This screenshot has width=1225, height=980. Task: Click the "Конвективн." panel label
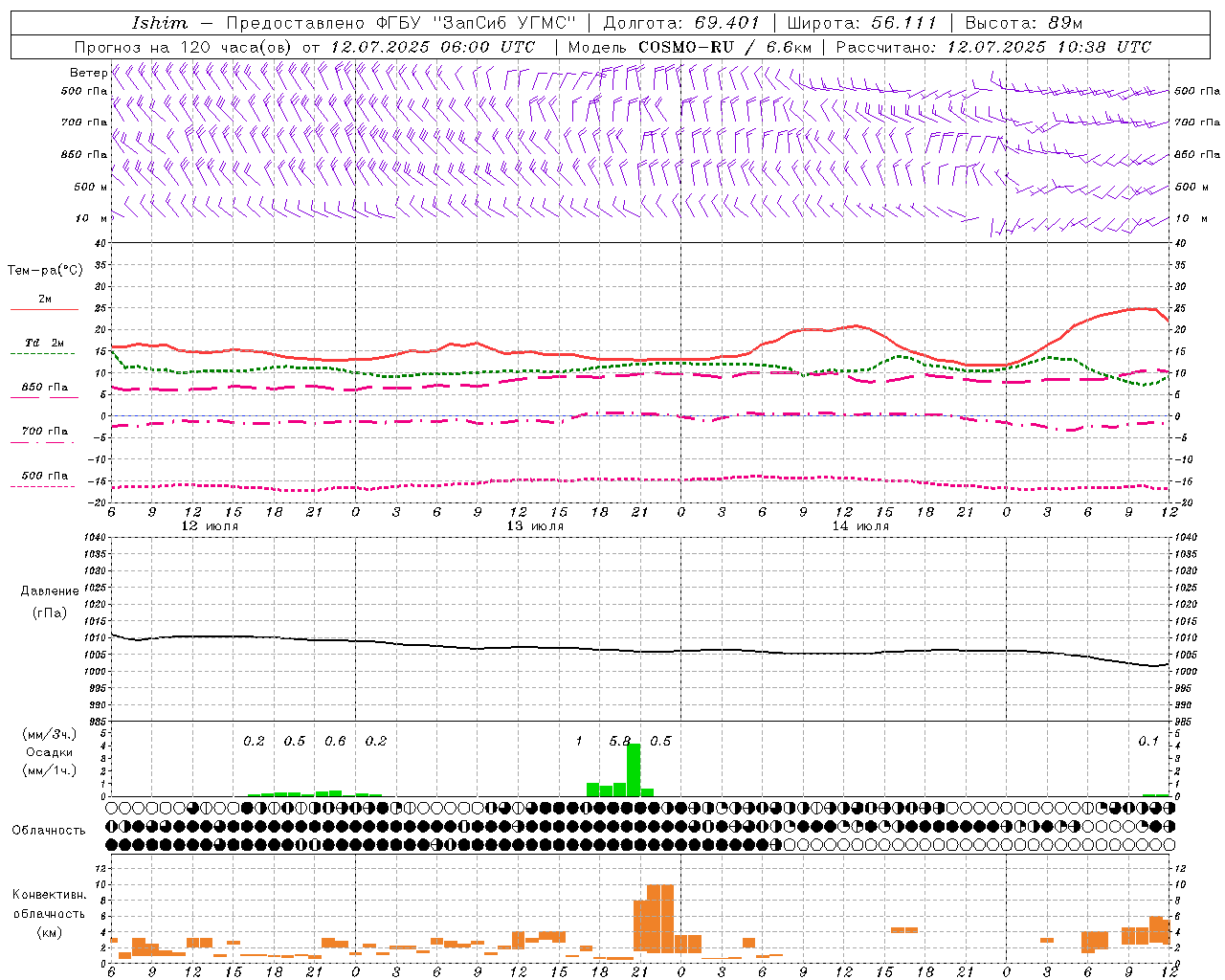point(49,895)
